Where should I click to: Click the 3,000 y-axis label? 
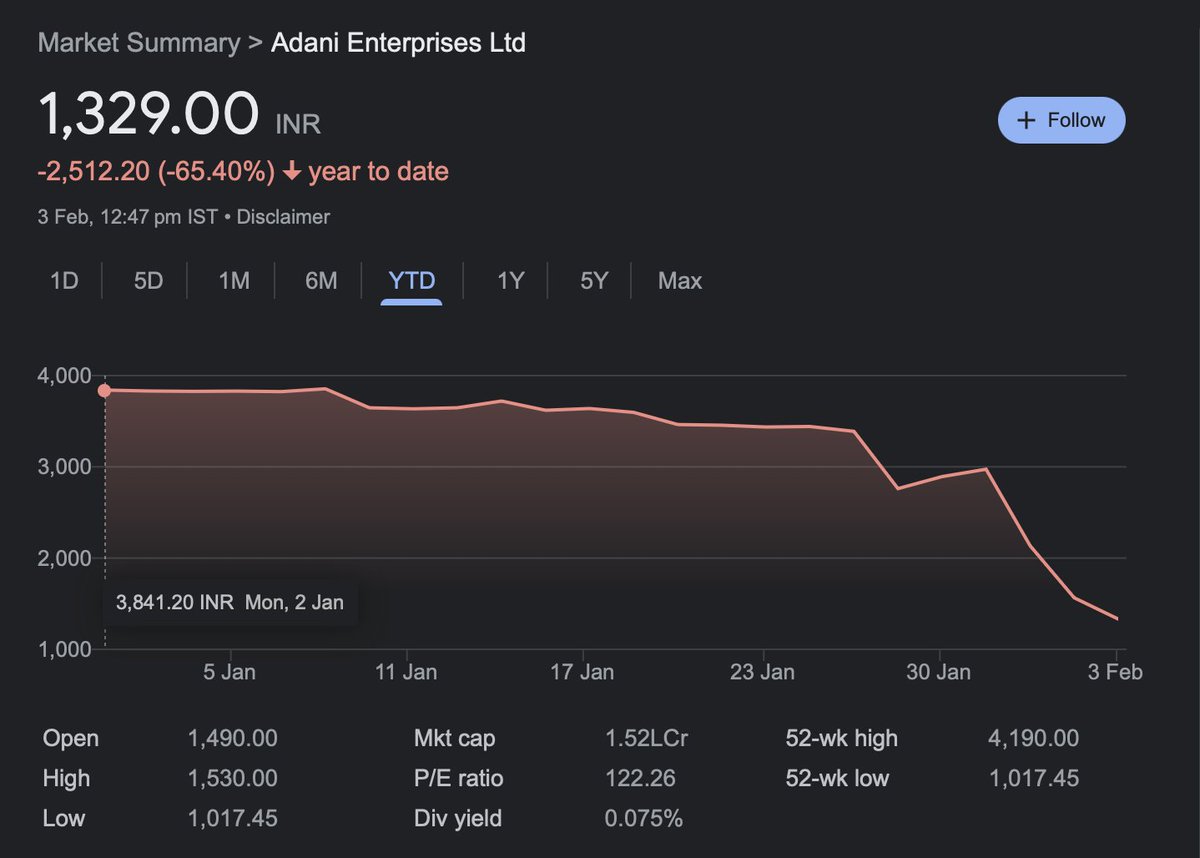(x=64, y=467)
